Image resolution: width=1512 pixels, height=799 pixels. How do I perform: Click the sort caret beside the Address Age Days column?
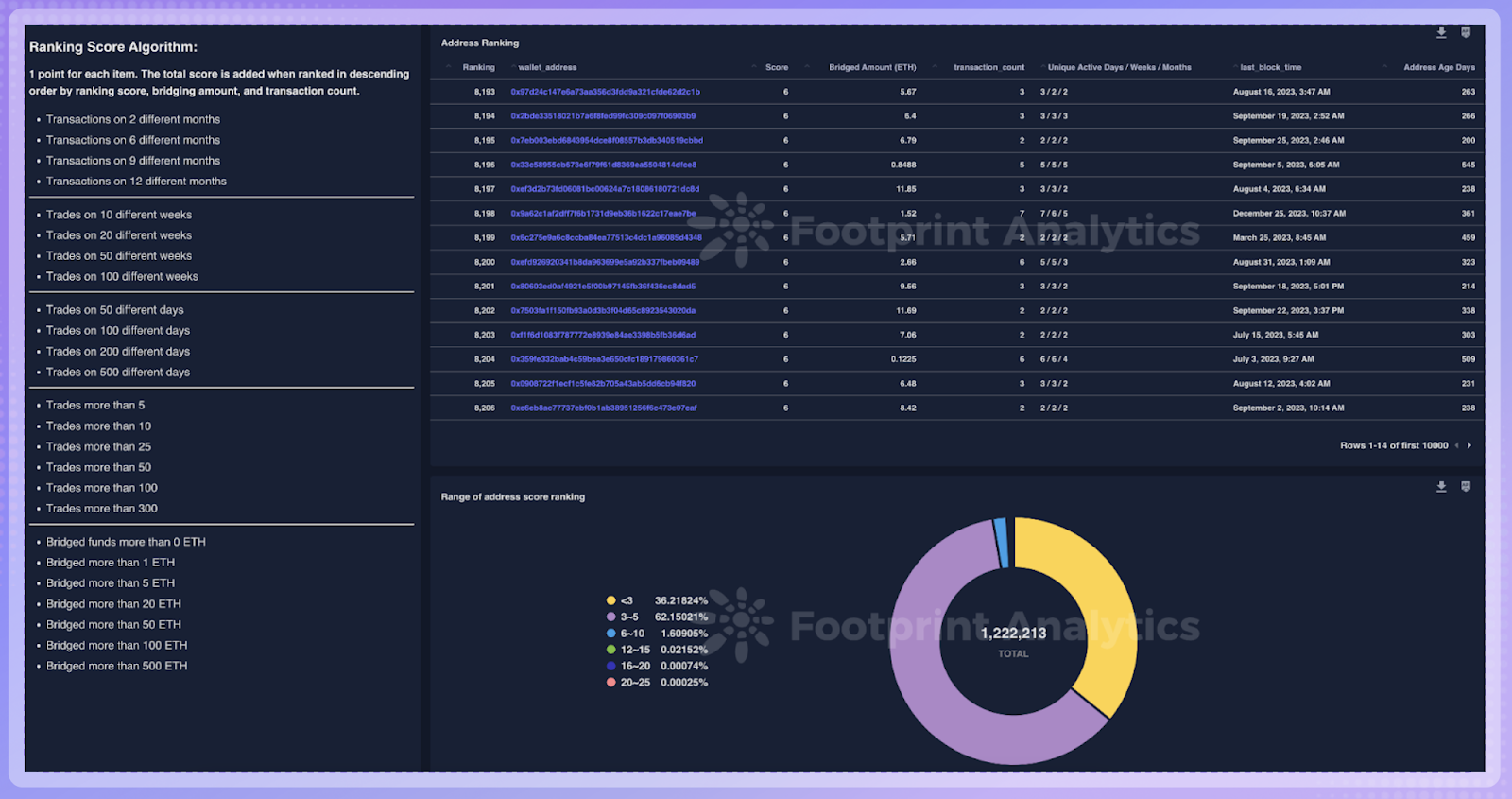click(1385, 67)
